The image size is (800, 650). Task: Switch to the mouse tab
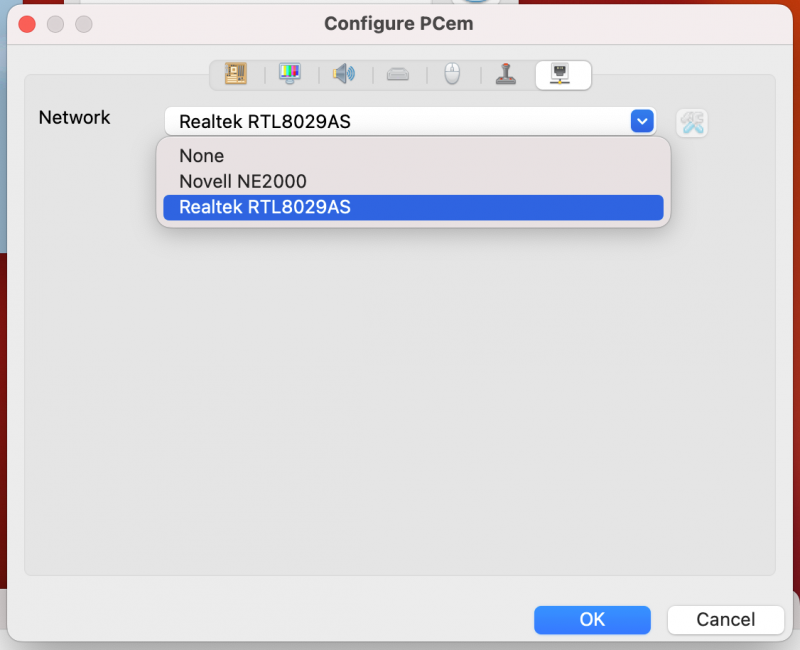coord(452,74)
